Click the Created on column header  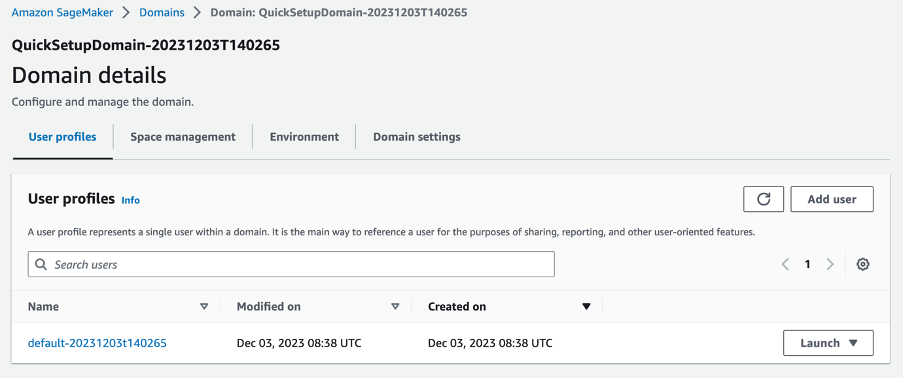coord(457,307)
